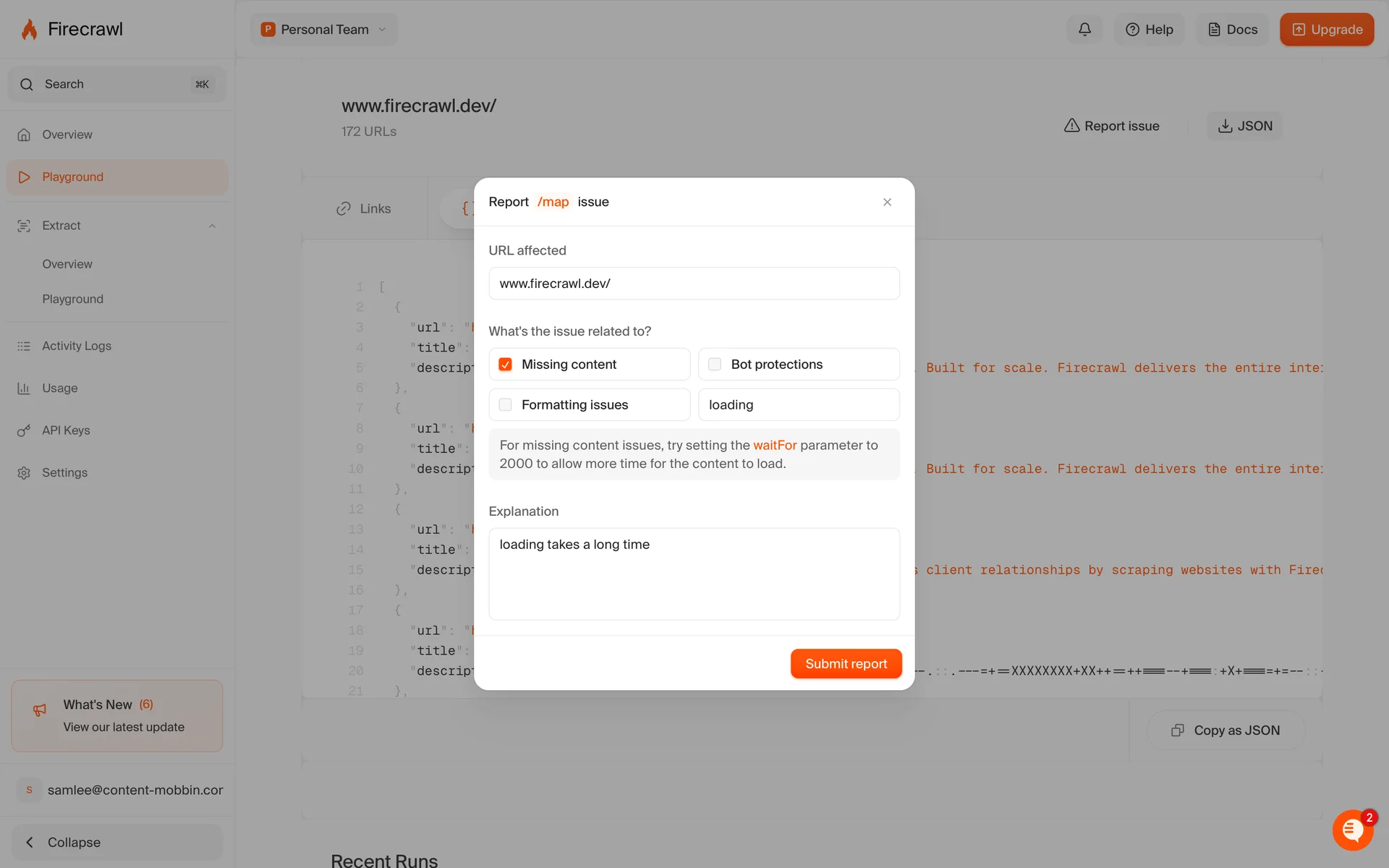1389x868 pixels.
Task: Select Playground in the main sidebar
Action: 72,177
